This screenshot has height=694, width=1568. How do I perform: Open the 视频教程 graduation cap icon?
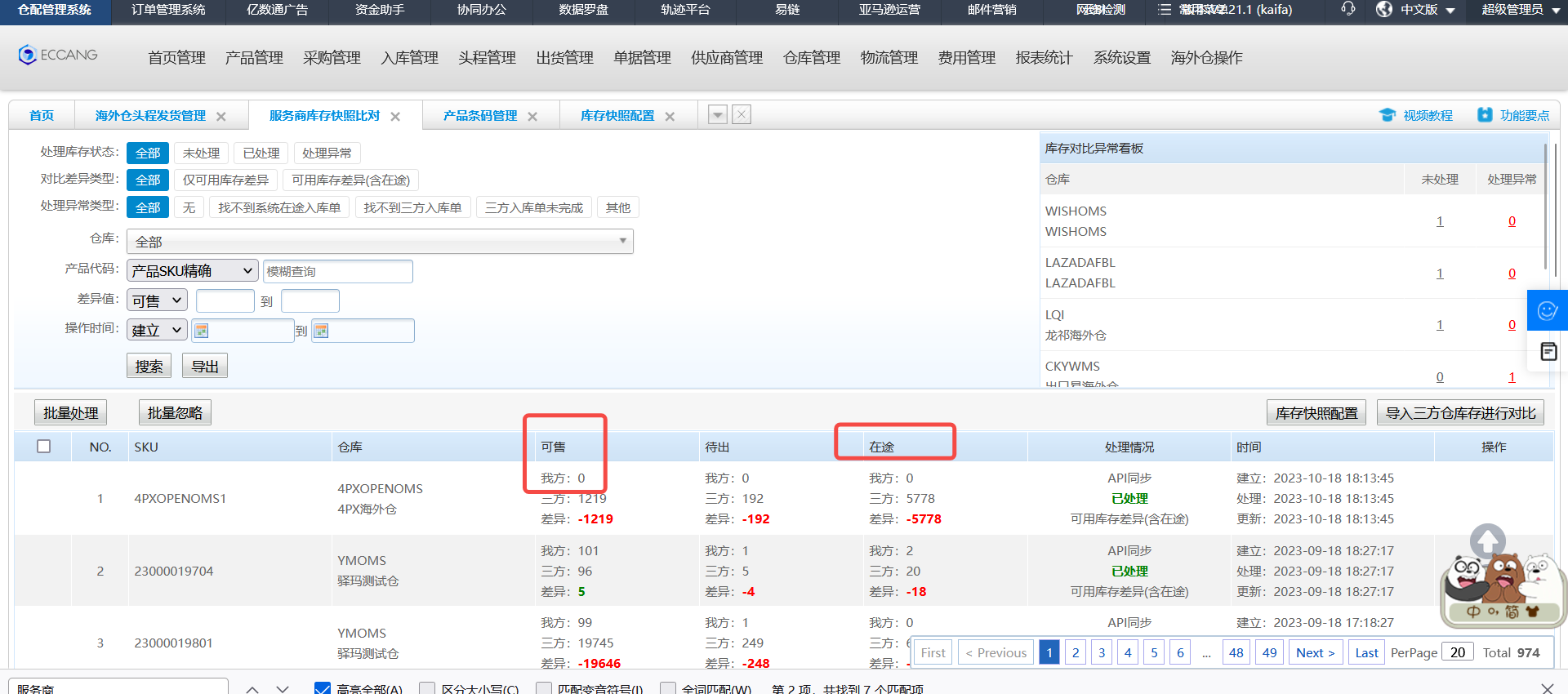1388,115
